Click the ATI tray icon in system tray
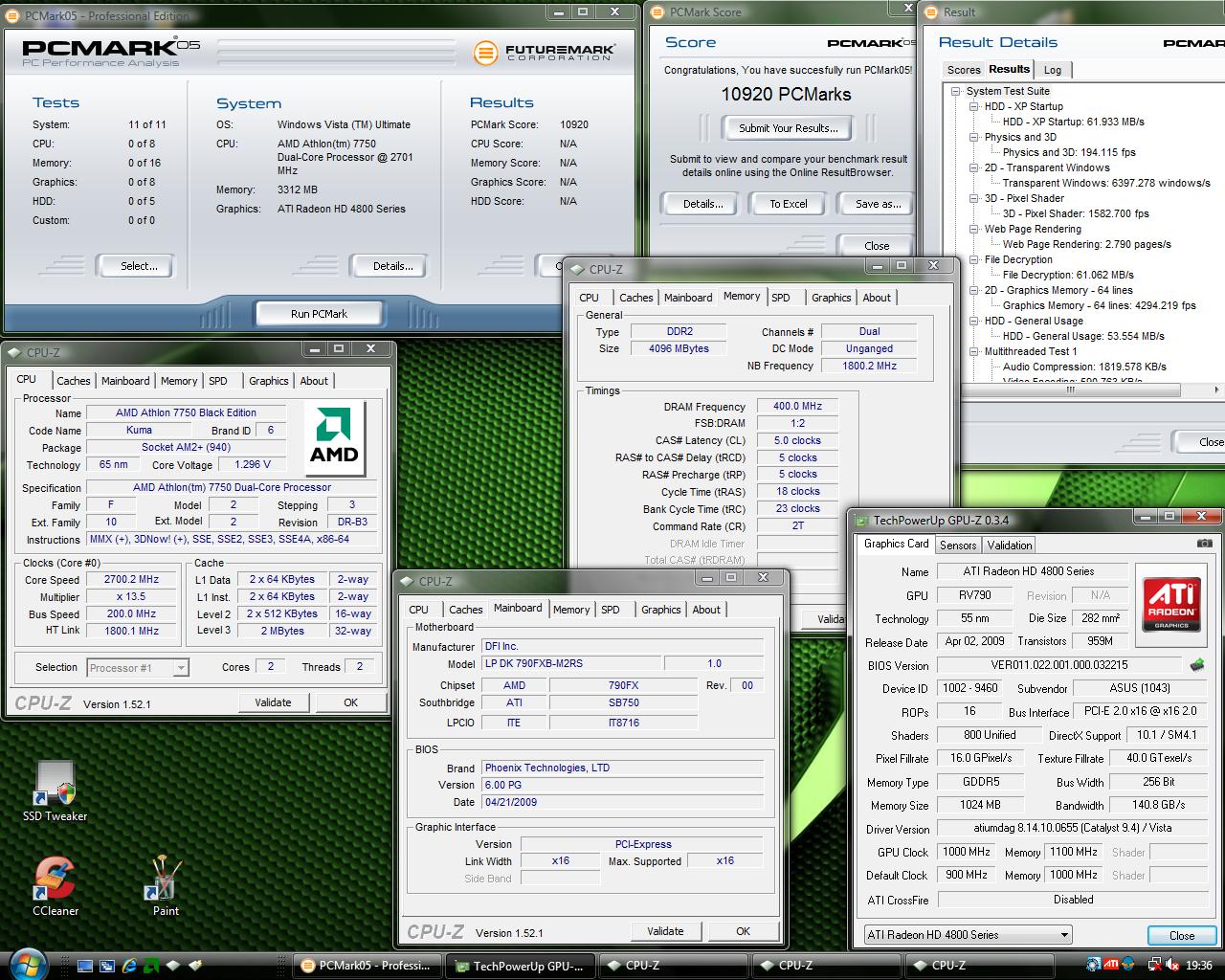The width and height of the screenshot is (1225, 980). coord(1111,965)
